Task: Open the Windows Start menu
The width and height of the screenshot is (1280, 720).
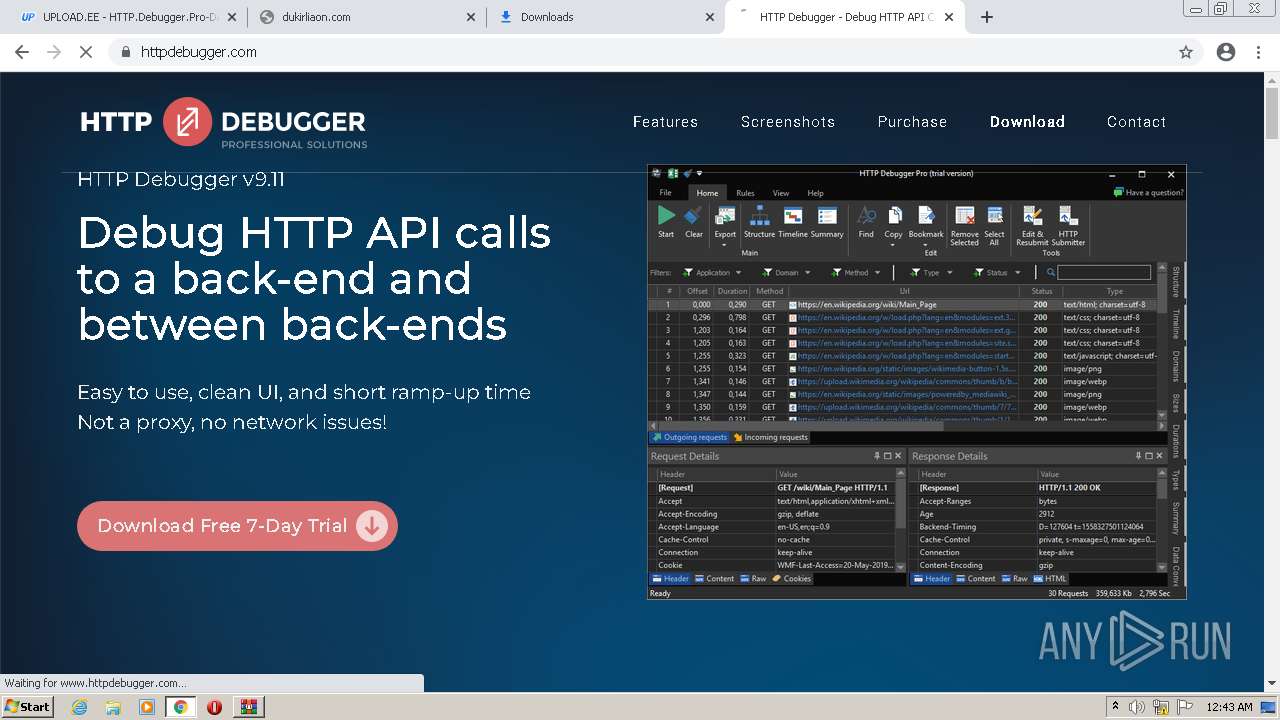Action: (28, 707)
